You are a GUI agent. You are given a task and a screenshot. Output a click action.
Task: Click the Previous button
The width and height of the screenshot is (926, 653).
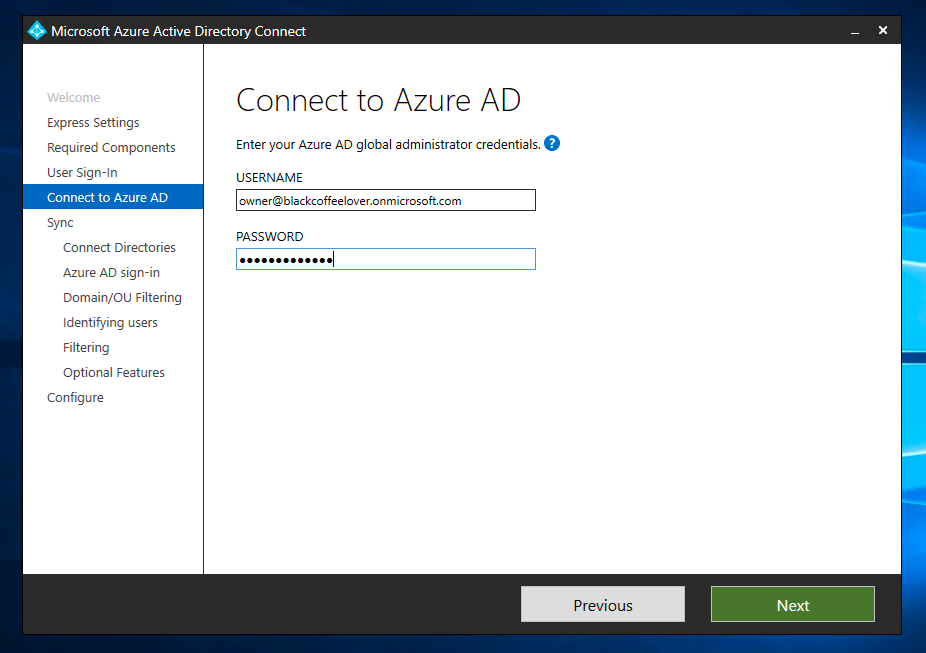click(x=602, y=604)
